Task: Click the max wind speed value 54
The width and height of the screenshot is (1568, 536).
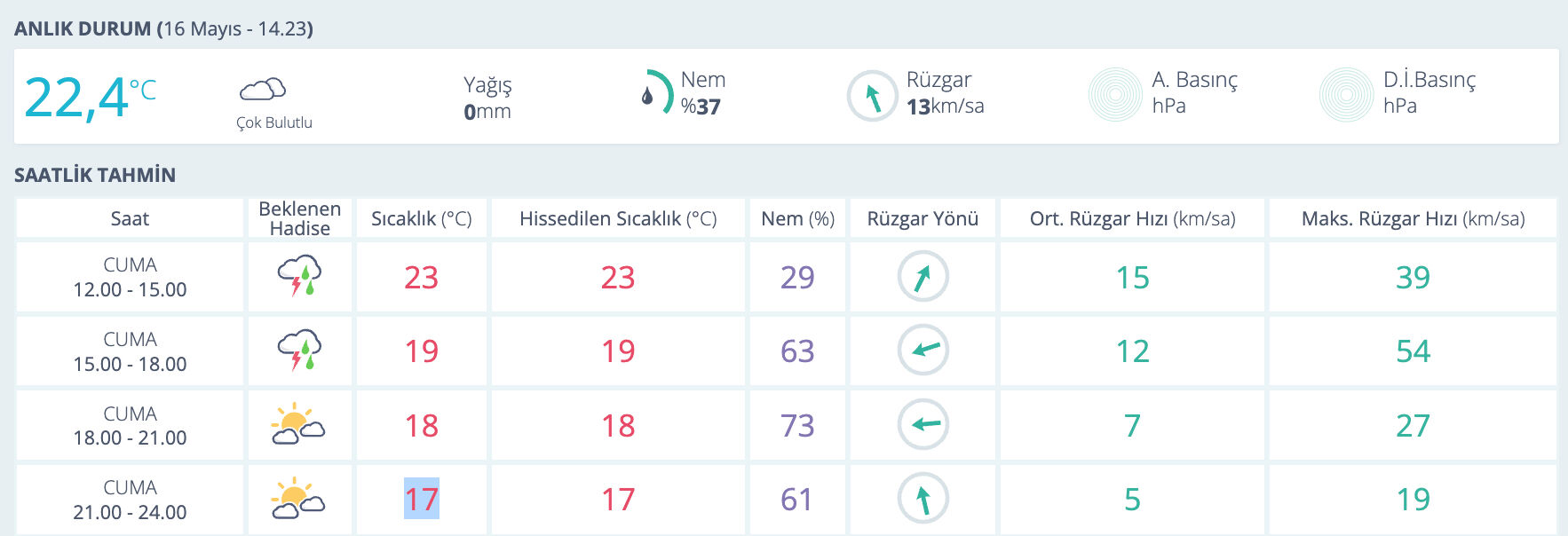Action: point(1413,351)
